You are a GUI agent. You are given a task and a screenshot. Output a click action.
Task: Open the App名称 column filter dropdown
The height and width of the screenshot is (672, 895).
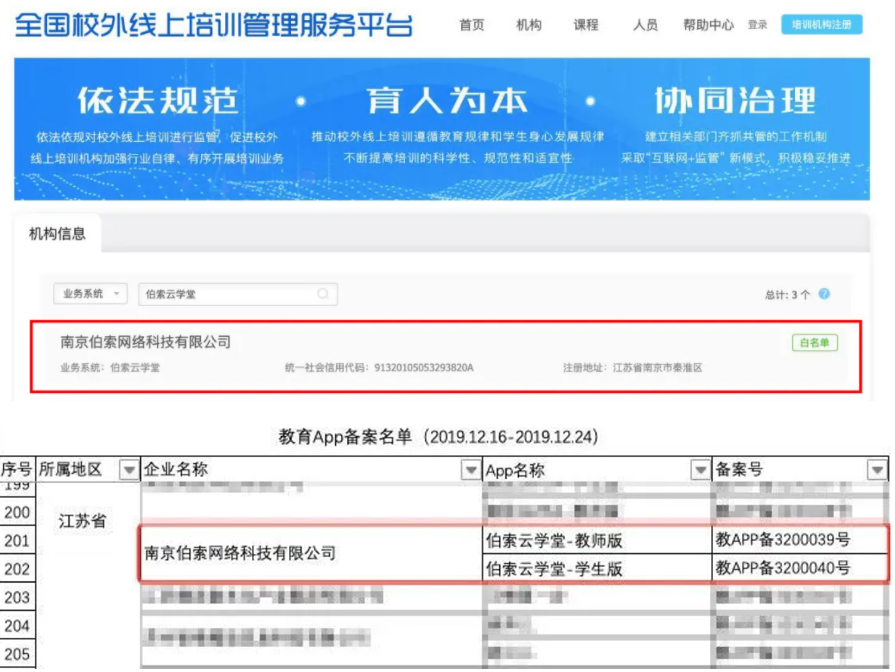[x=700, y=470]
